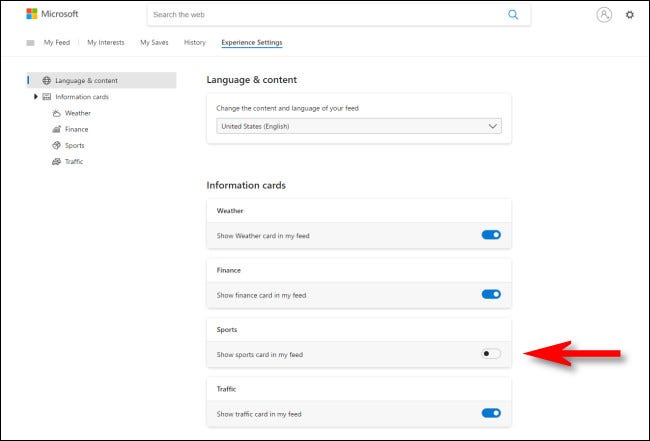Click the Microsoft logo icon
Screen dimensions: 650x441
click(32, 14)
